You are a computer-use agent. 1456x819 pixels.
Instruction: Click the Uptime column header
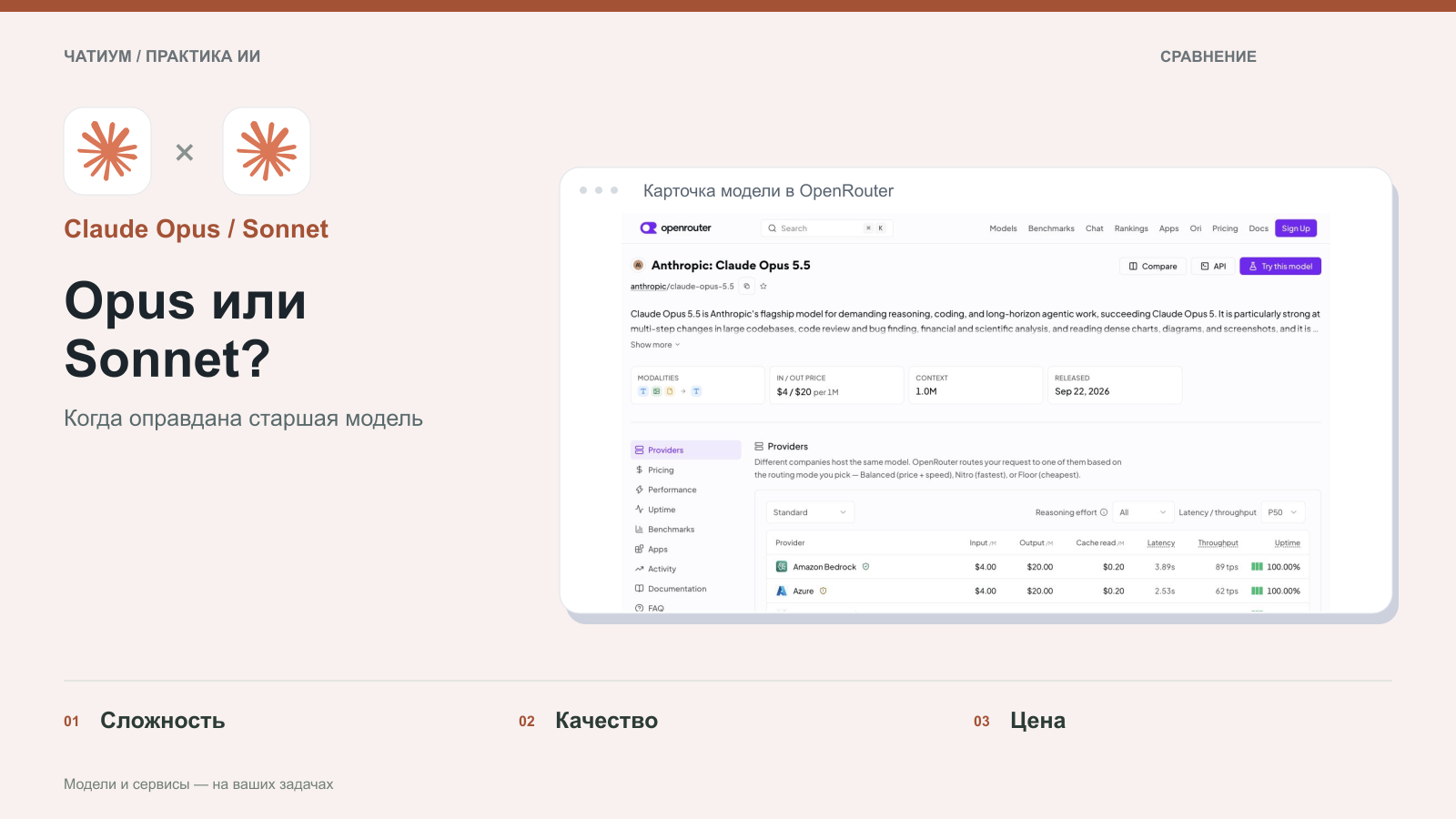pyautogui.click(x=1288, y=543)
